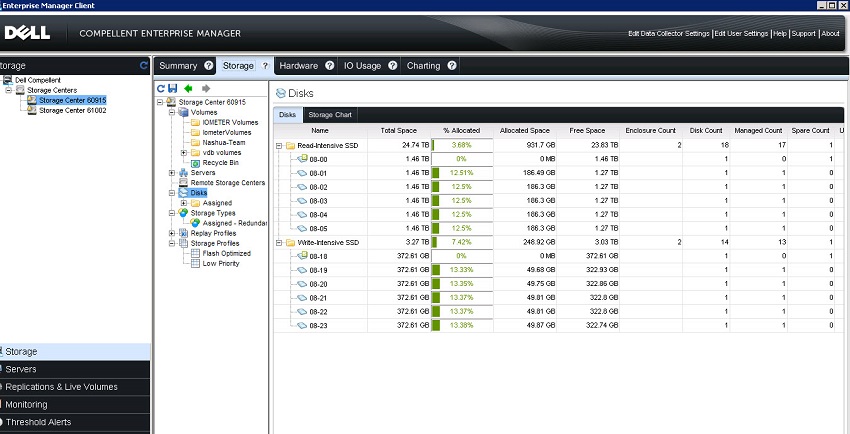This screenshot has width=850, height=434.
Task: Select the Nashua-Team folder
Action: click(224, 142)
